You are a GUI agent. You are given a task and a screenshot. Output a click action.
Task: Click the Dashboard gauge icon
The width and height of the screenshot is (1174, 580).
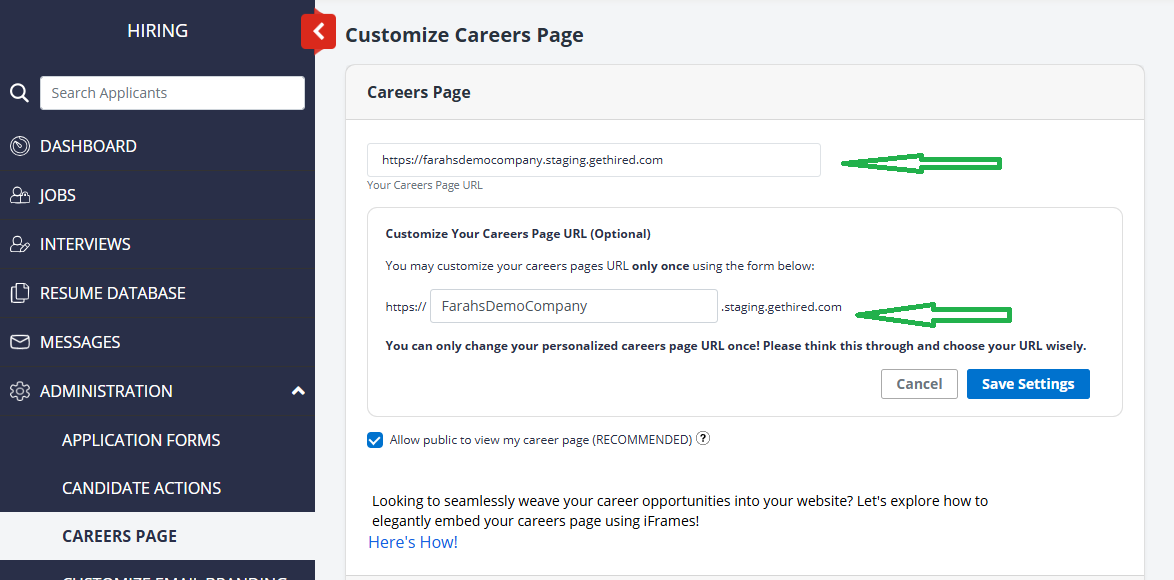tap(19, 146)
